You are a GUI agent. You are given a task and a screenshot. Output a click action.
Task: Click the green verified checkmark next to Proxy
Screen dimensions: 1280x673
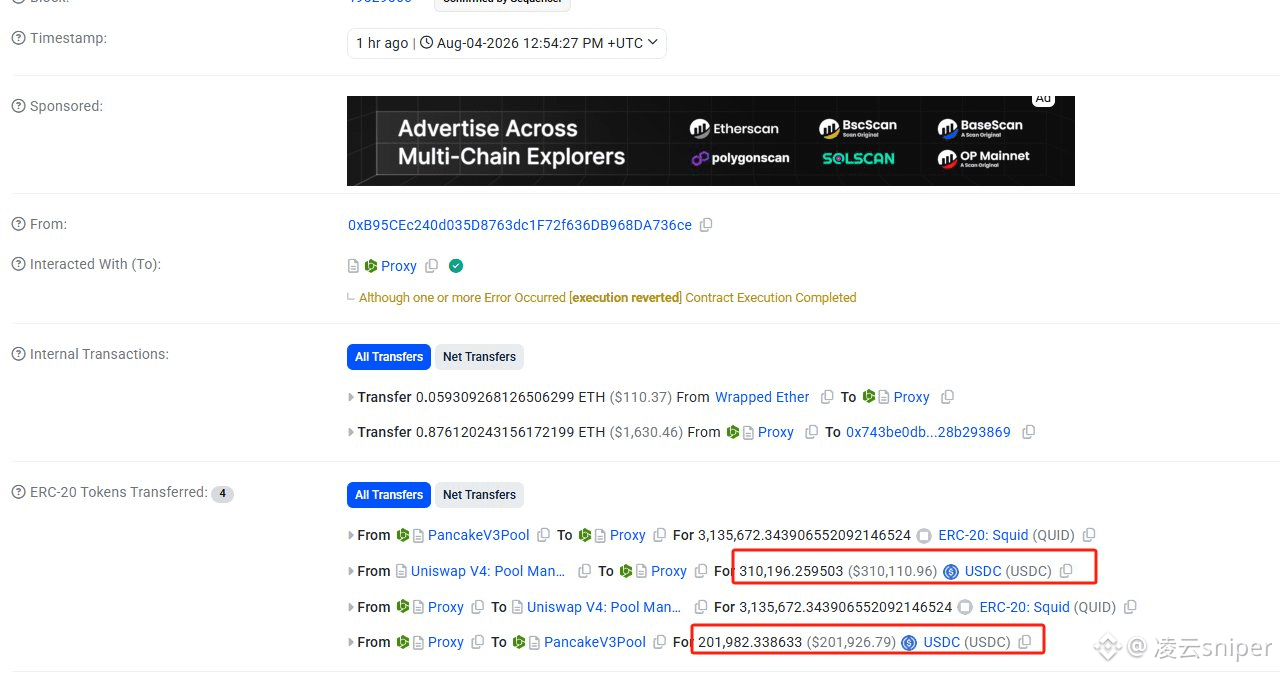[456, 266]
